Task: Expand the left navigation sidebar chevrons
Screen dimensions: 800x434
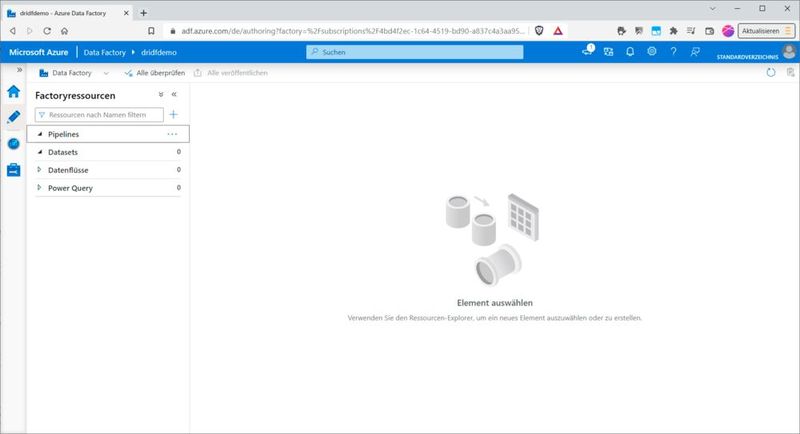Action: pos(19,70)
